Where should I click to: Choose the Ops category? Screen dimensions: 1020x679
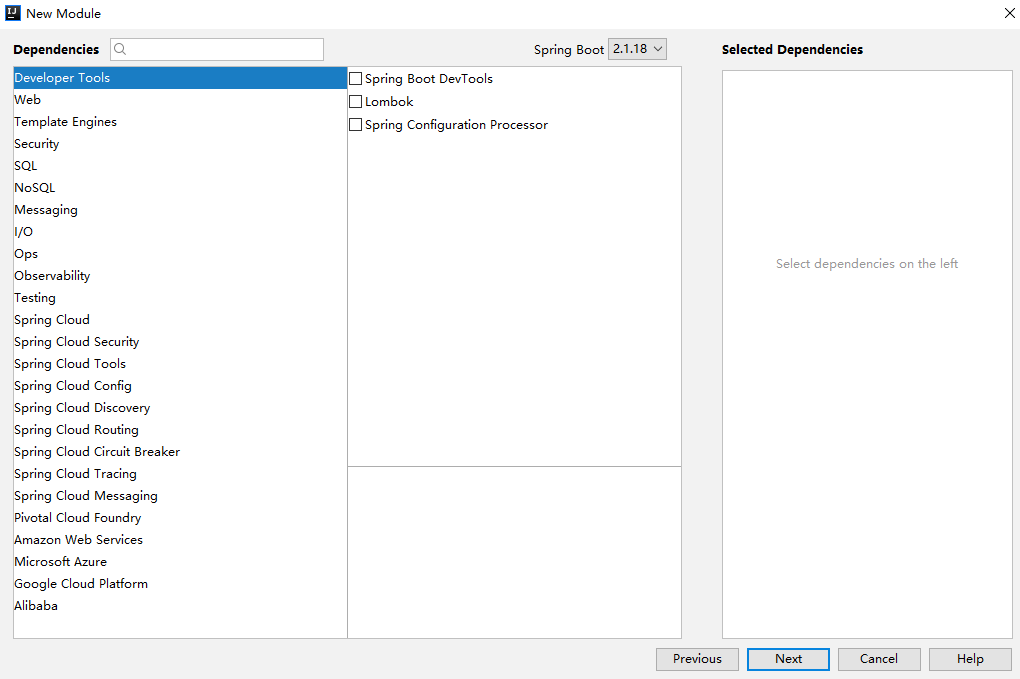click(x=180, y=254)
